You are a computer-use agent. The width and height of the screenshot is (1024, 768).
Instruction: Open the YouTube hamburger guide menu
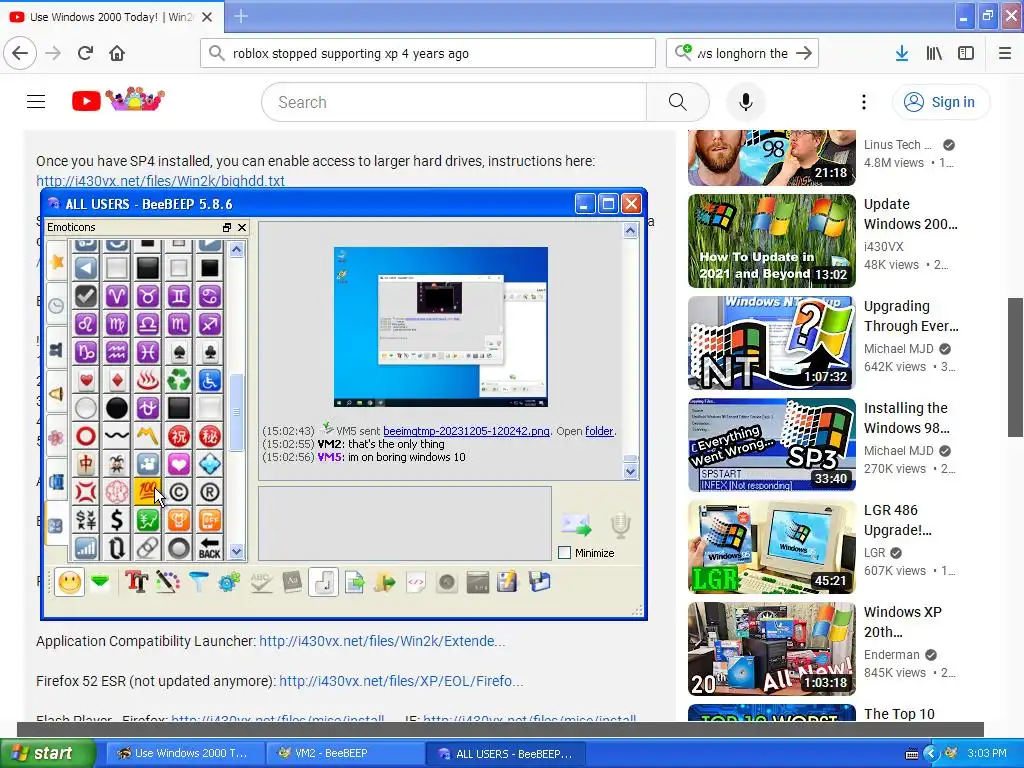(36, 102)
